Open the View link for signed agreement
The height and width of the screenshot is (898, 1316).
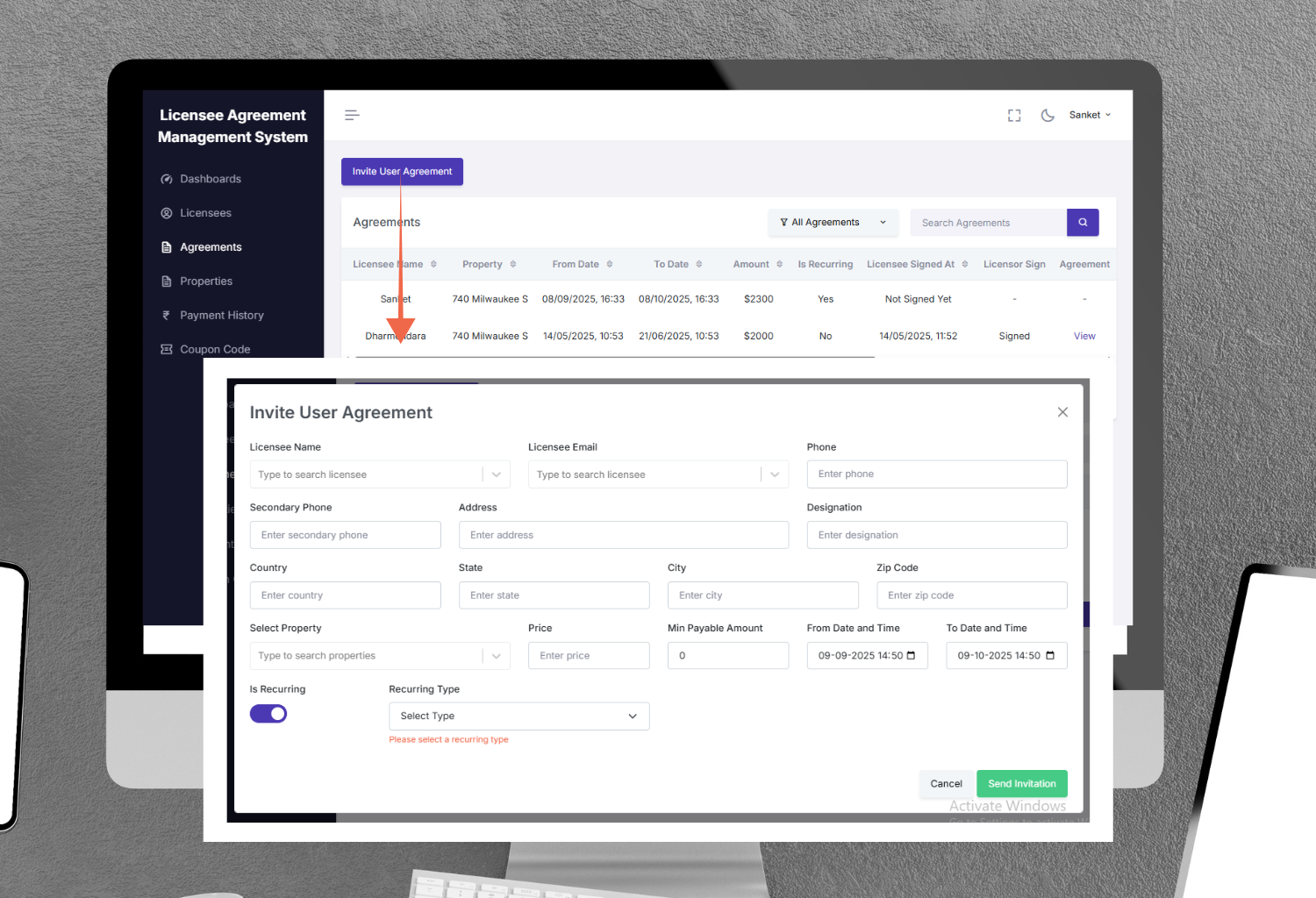(1084, 337)
